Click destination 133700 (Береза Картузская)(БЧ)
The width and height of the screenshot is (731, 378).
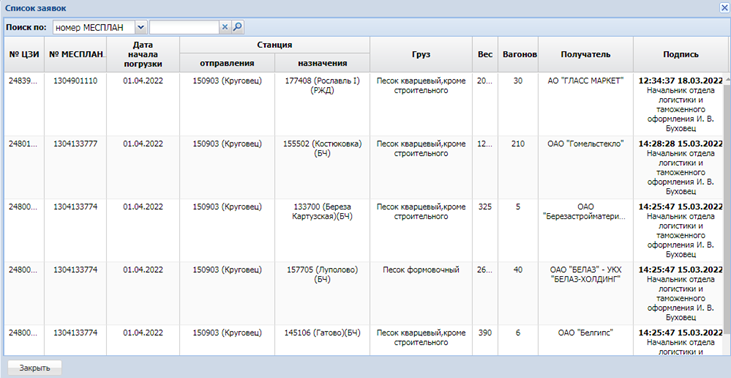tap(322, 211)
